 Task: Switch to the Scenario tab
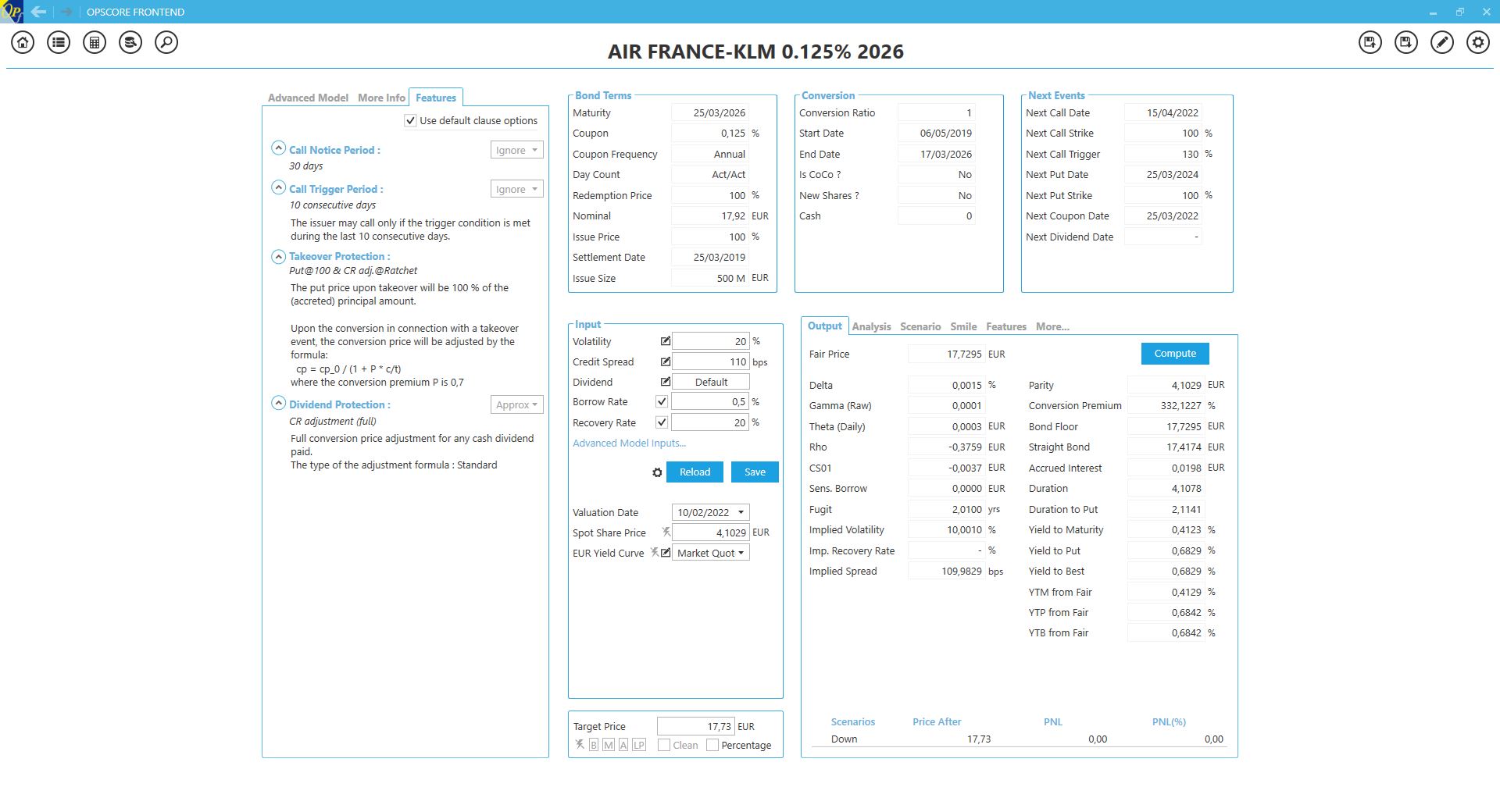pos(920,326)
